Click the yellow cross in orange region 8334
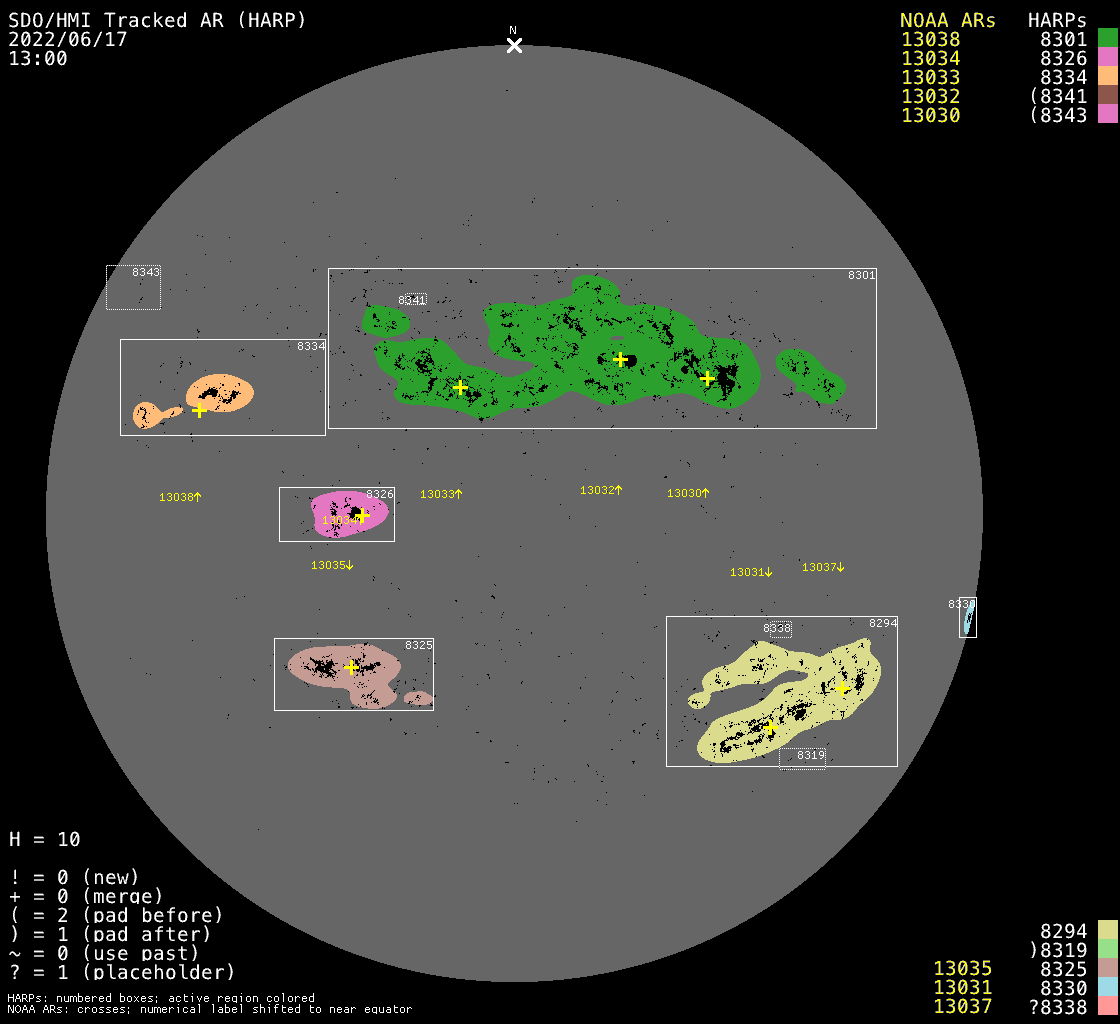 (199, 410)
